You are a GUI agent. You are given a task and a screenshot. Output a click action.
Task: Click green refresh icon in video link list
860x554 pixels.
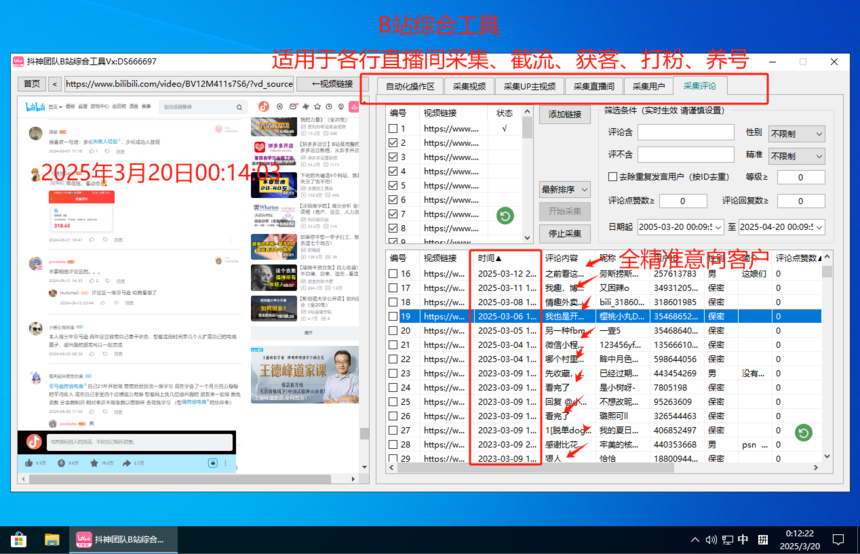505,216
